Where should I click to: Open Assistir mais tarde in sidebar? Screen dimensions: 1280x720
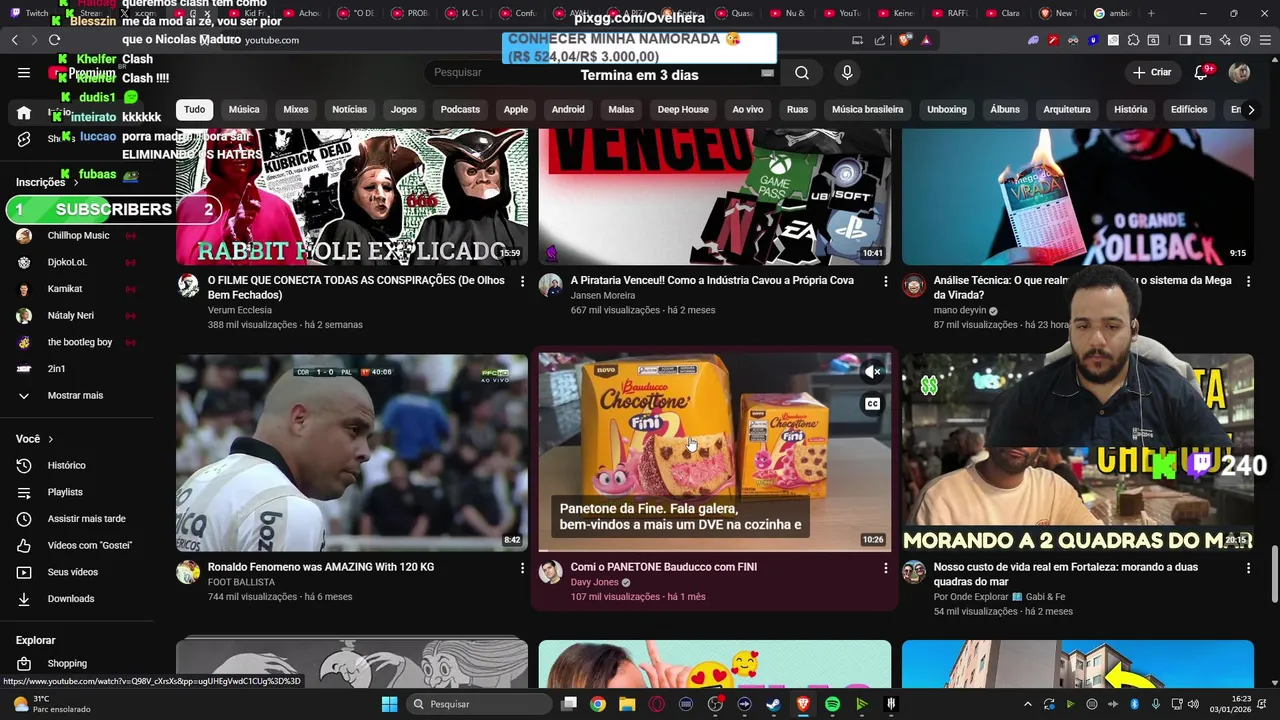tap(76, 519)
